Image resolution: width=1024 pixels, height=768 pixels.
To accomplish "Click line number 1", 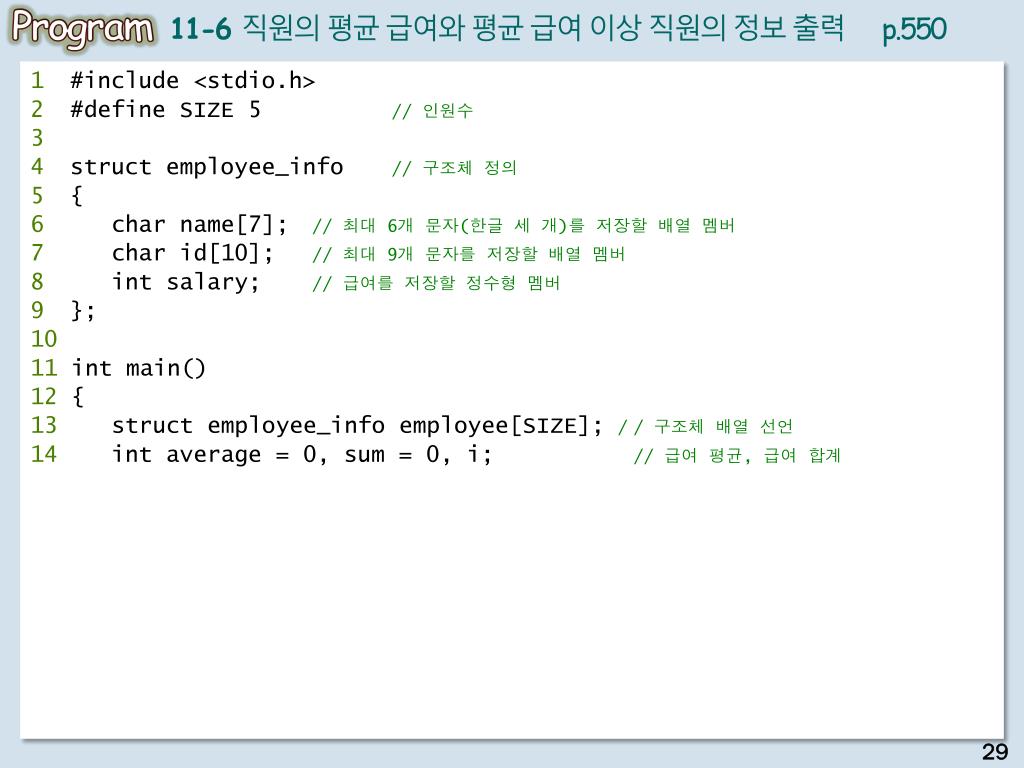I will (37, 80).
